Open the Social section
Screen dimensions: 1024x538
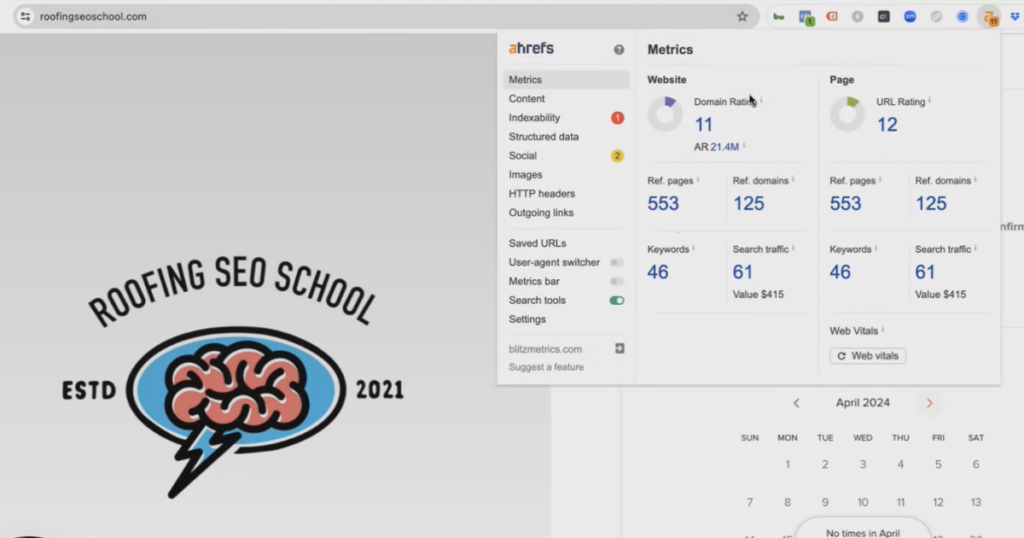(x=522, y=155)
